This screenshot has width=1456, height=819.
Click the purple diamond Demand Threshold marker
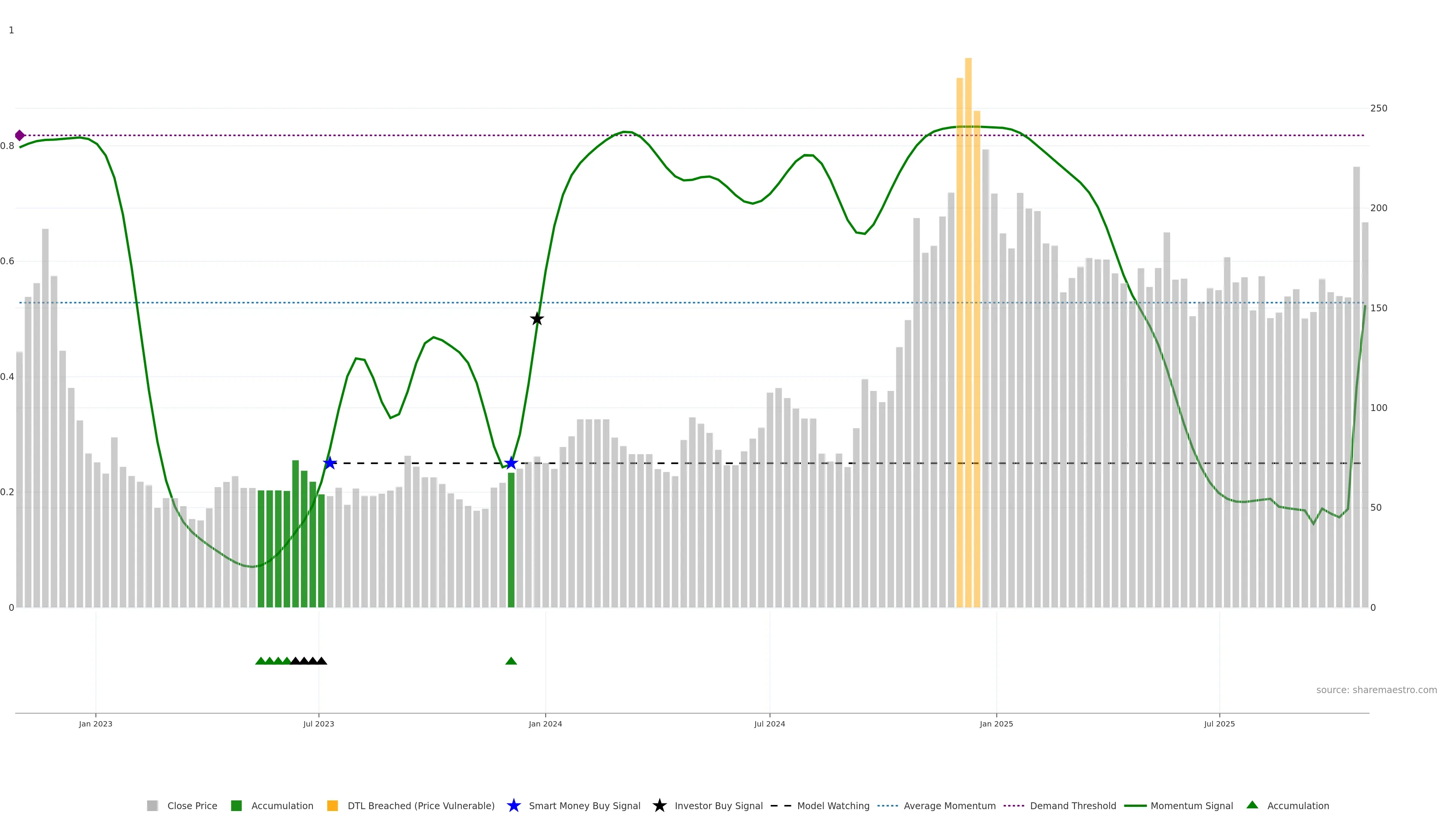20,136
